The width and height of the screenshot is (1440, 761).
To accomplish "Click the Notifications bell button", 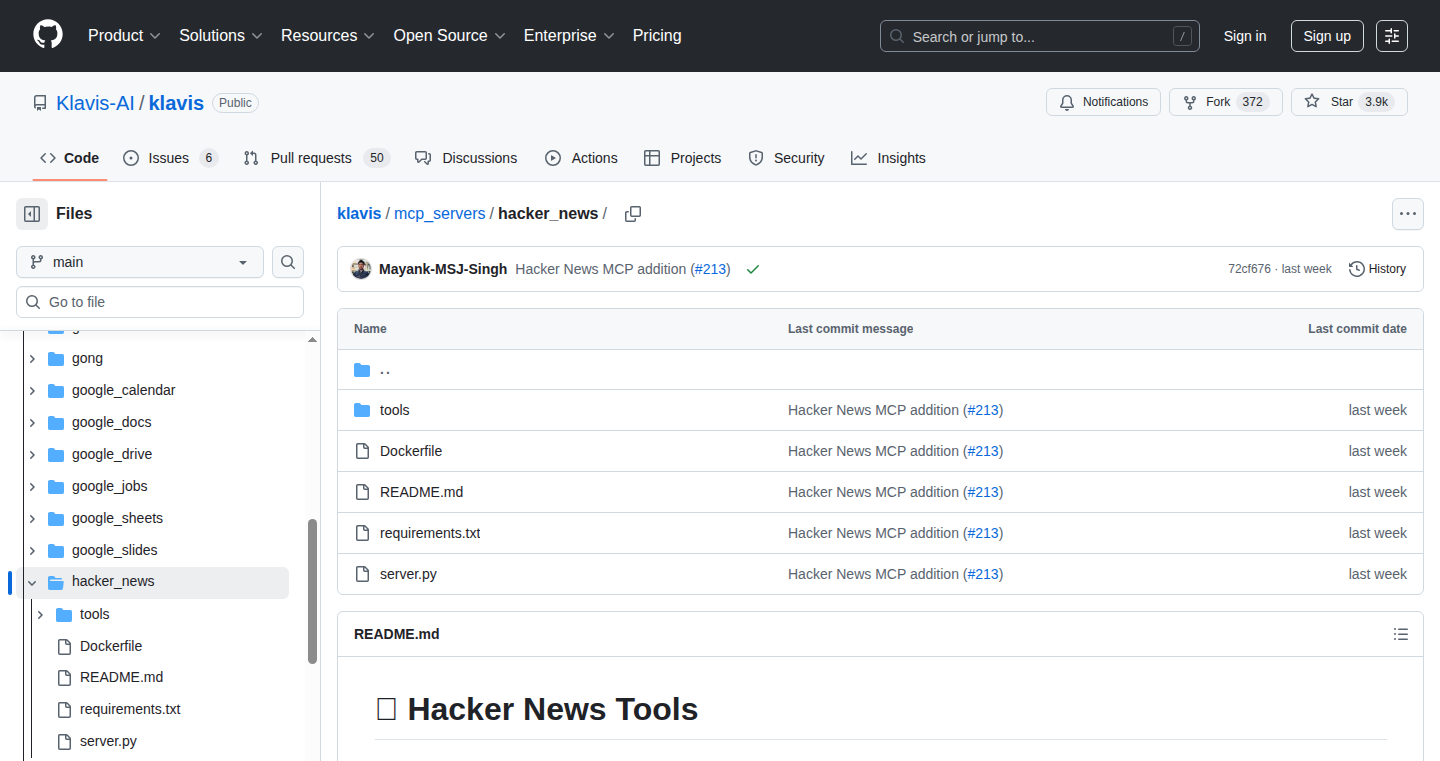I will point(1103,102).
